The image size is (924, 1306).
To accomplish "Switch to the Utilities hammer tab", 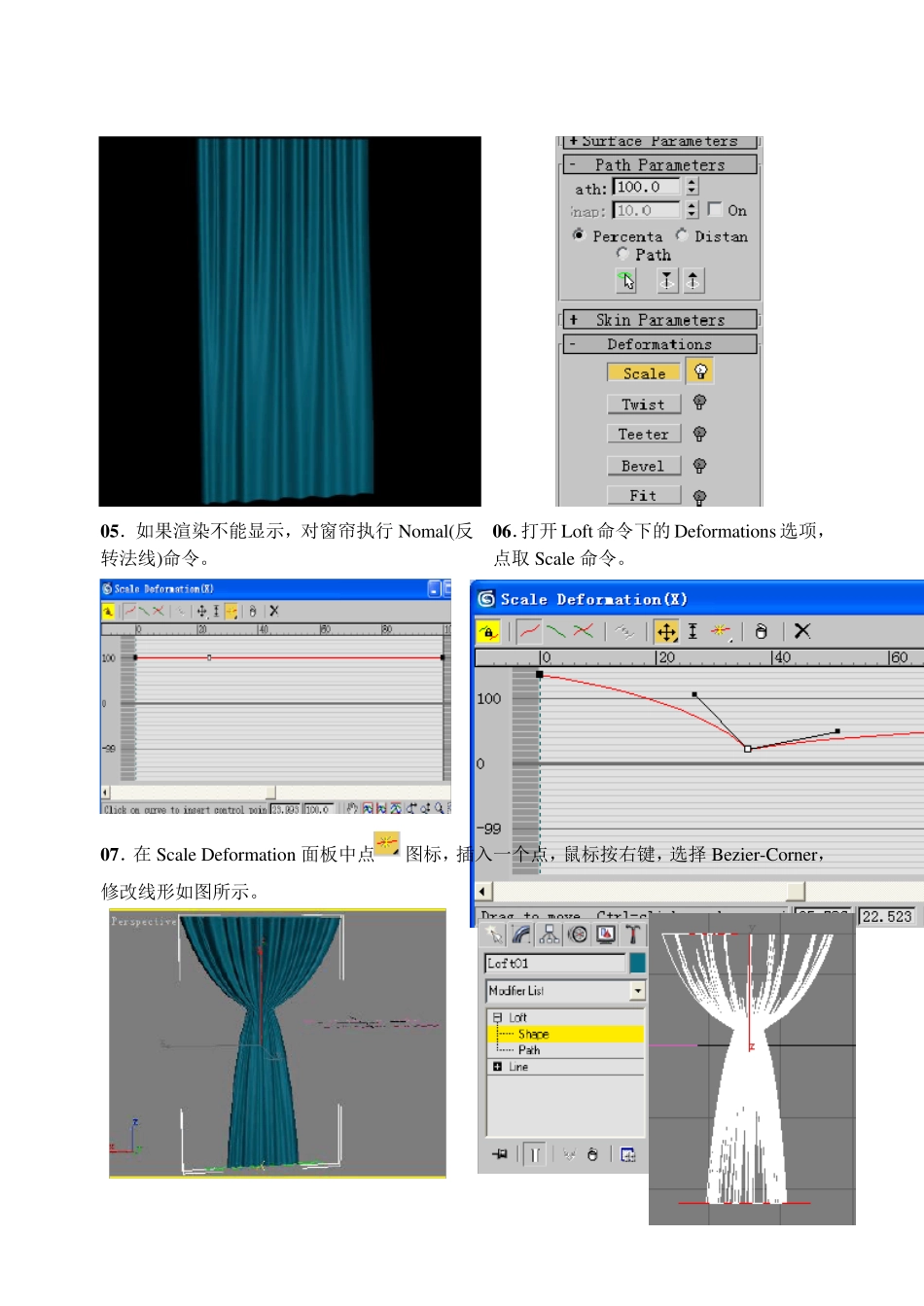I will click(632, 935).
